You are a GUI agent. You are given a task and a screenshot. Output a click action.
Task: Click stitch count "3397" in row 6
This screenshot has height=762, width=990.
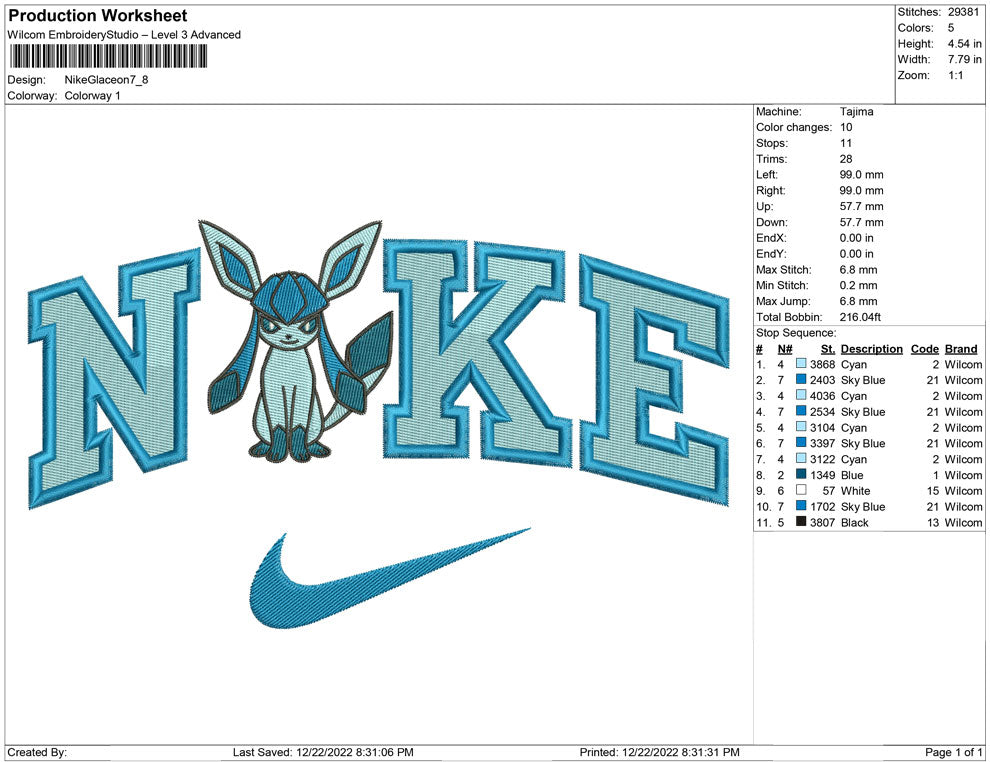822,443
